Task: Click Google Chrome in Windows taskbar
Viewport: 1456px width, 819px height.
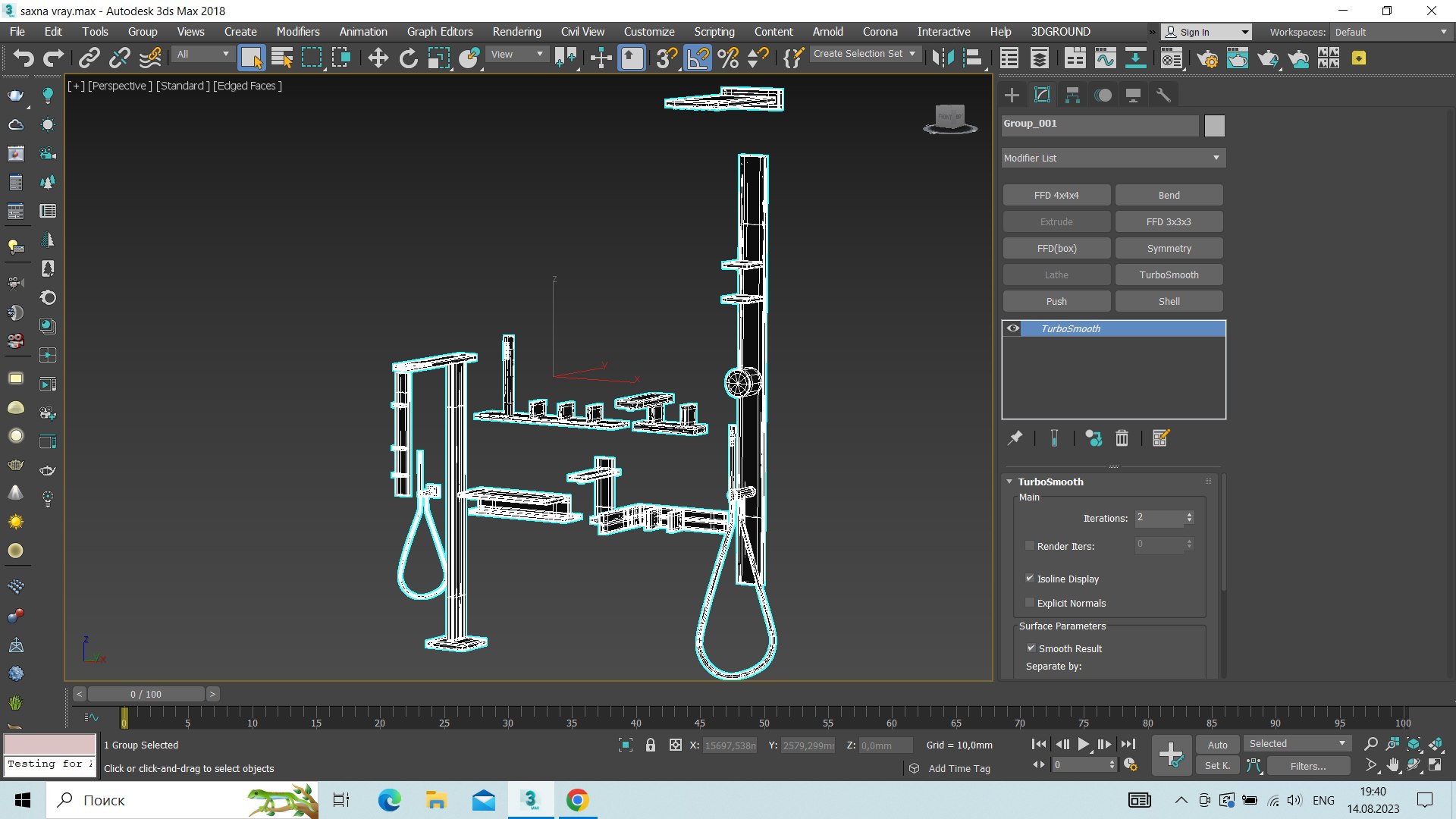Action: tap(577, 800)
